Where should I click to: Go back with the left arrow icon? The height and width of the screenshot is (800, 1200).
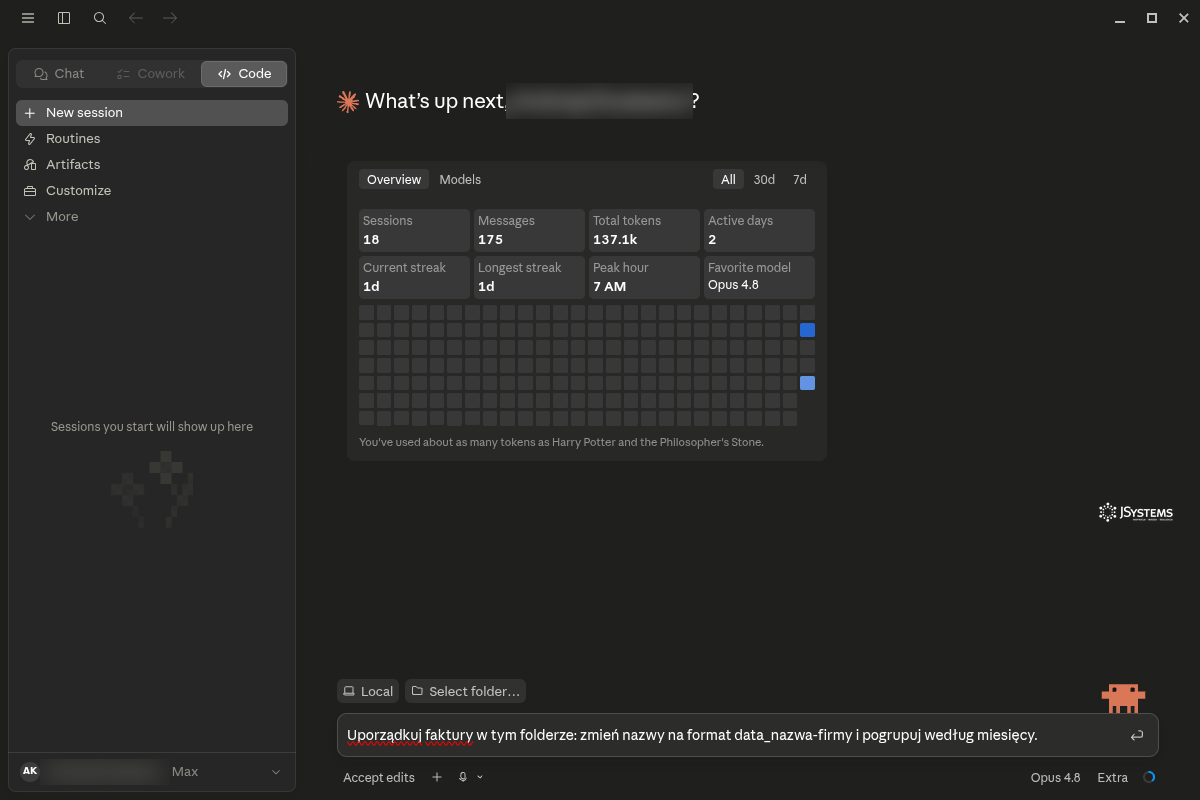(136, 18)
